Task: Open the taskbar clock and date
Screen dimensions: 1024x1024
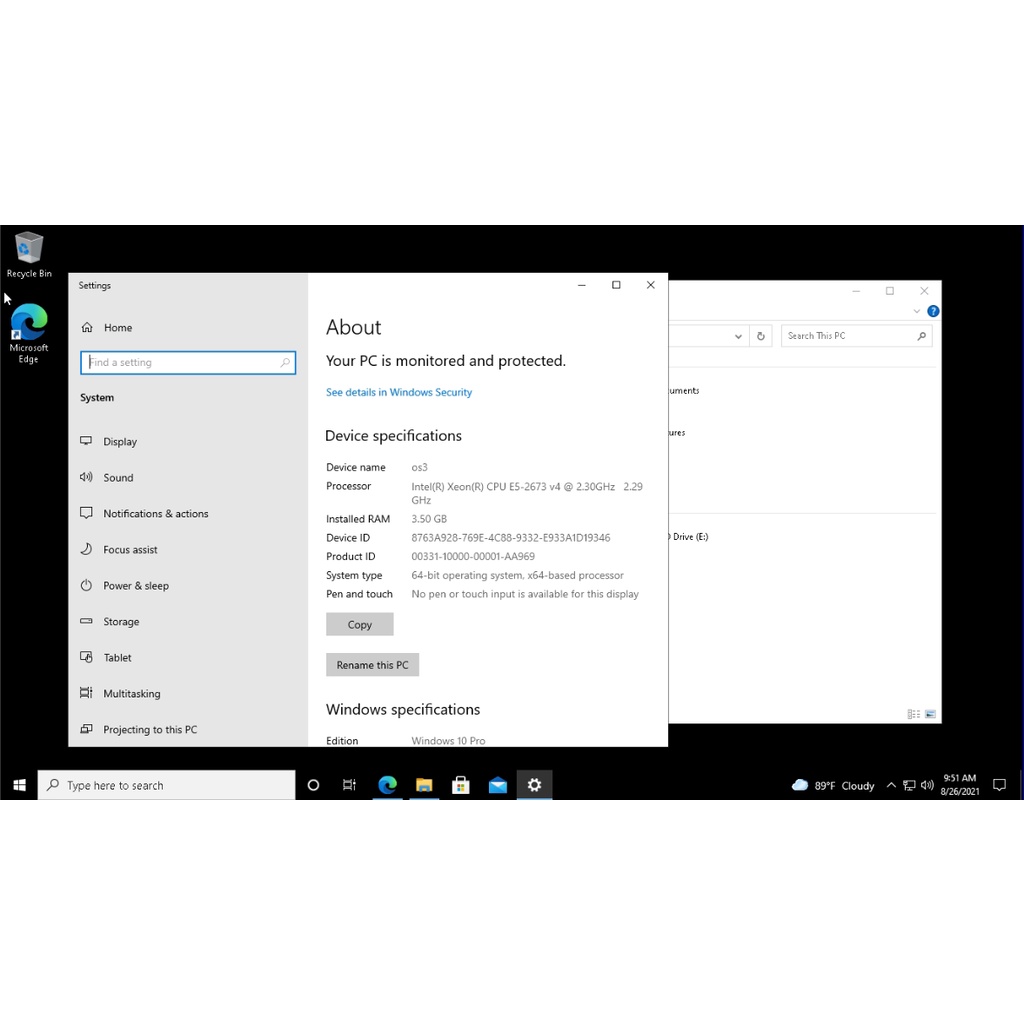Action: [960, 785]
